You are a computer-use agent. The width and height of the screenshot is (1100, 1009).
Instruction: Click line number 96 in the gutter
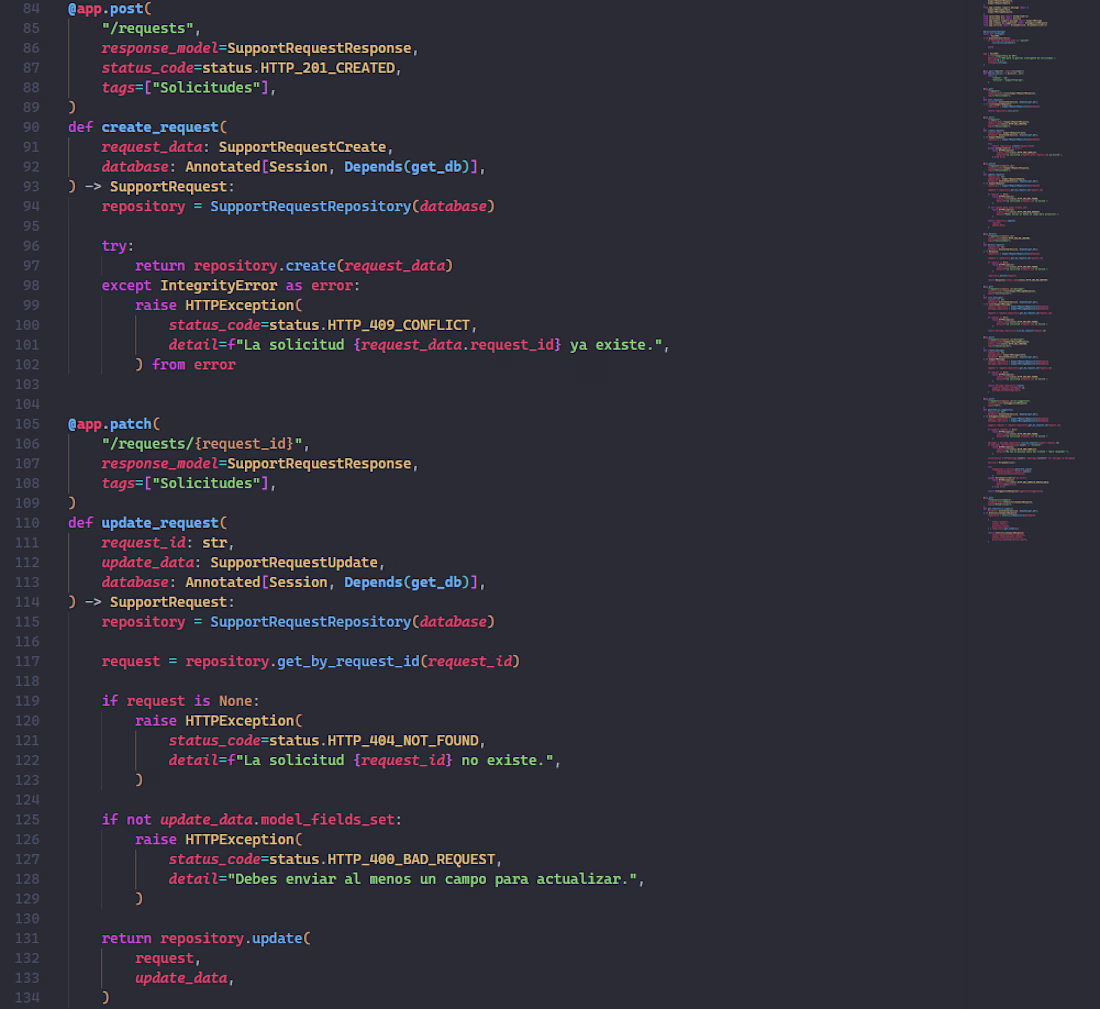[x=31, y=246]
